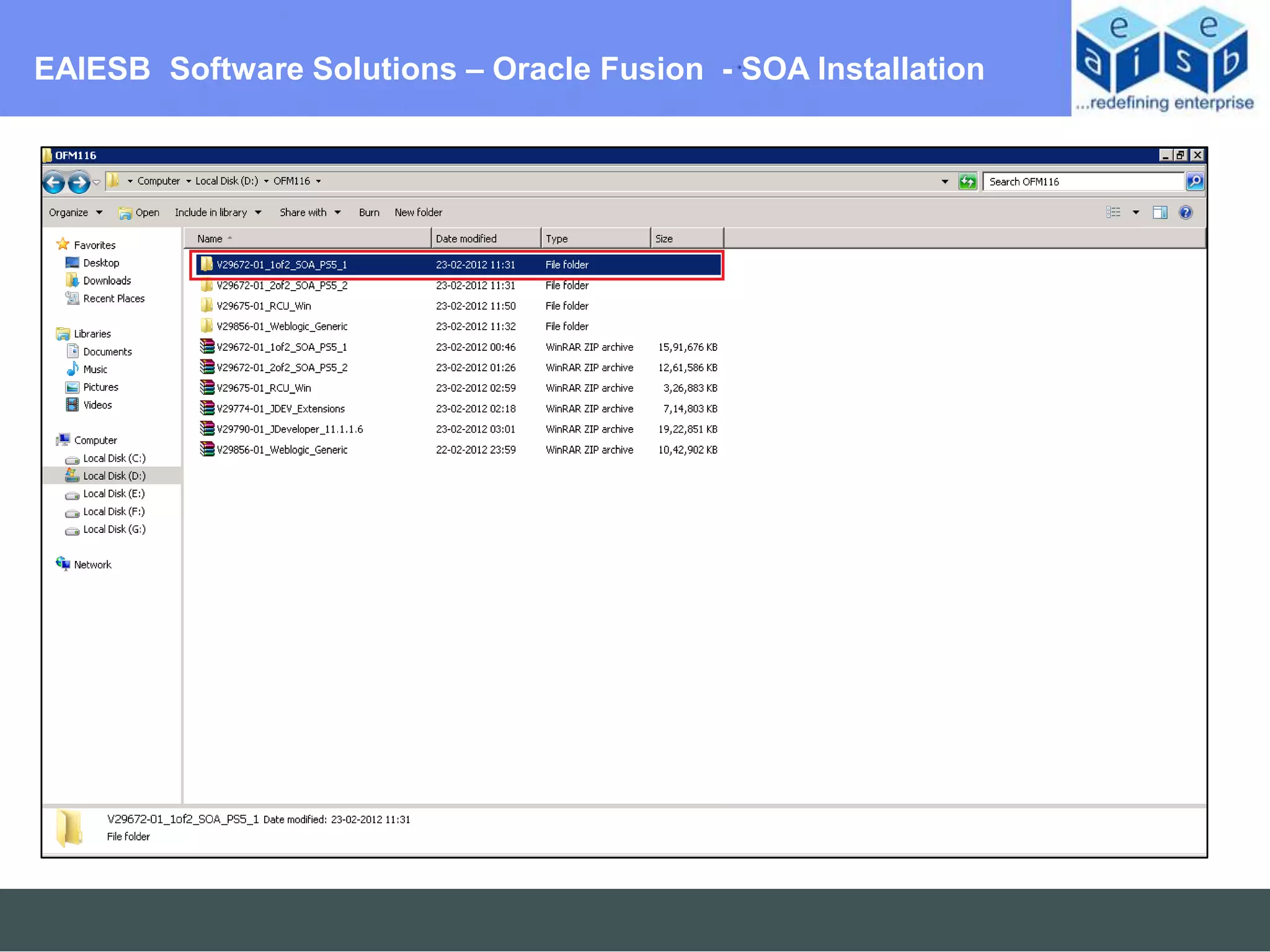The width and height of the screenshot is (1270, 952).
Task: Go forward with the Forward arrow button
Action: [x=79, y=182]
